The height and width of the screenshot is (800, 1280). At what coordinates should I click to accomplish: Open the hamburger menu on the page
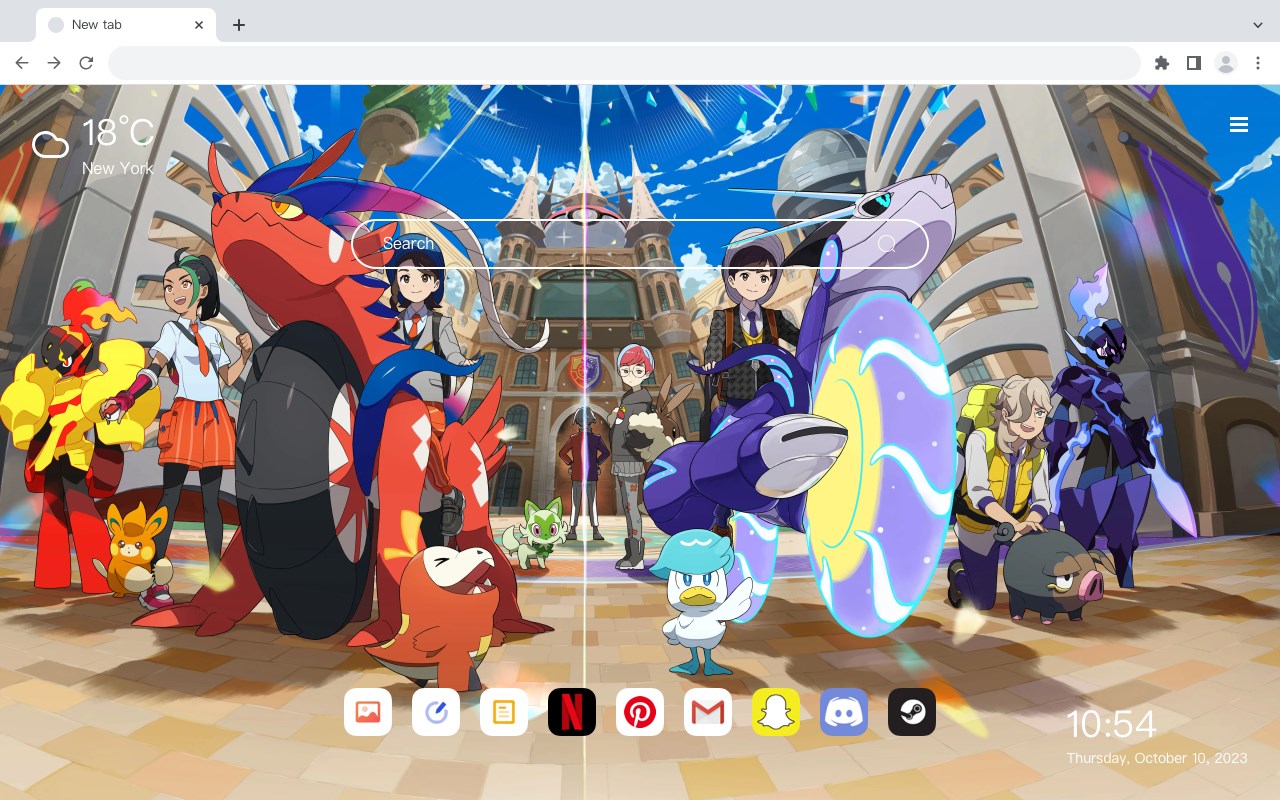click(x=1239, y=125)
